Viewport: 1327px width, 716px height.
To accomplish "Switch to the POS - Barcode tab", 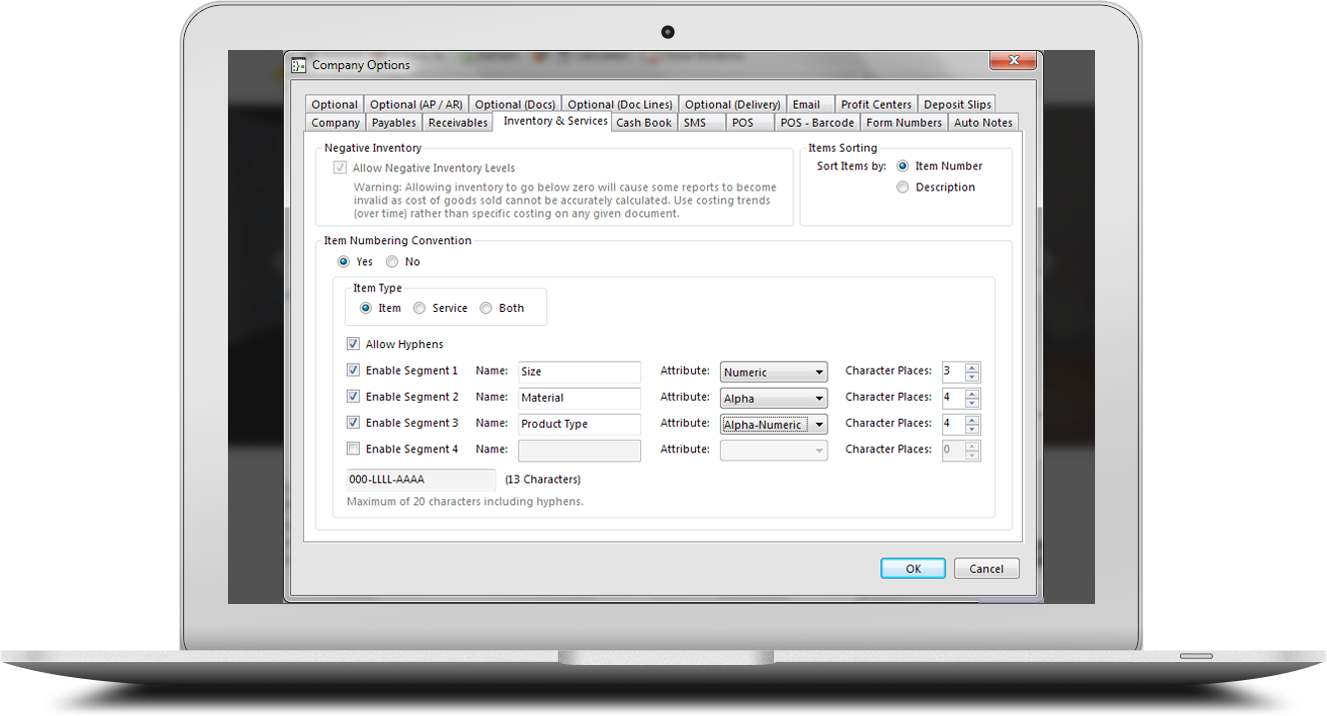I will click(x=817, y=123).
